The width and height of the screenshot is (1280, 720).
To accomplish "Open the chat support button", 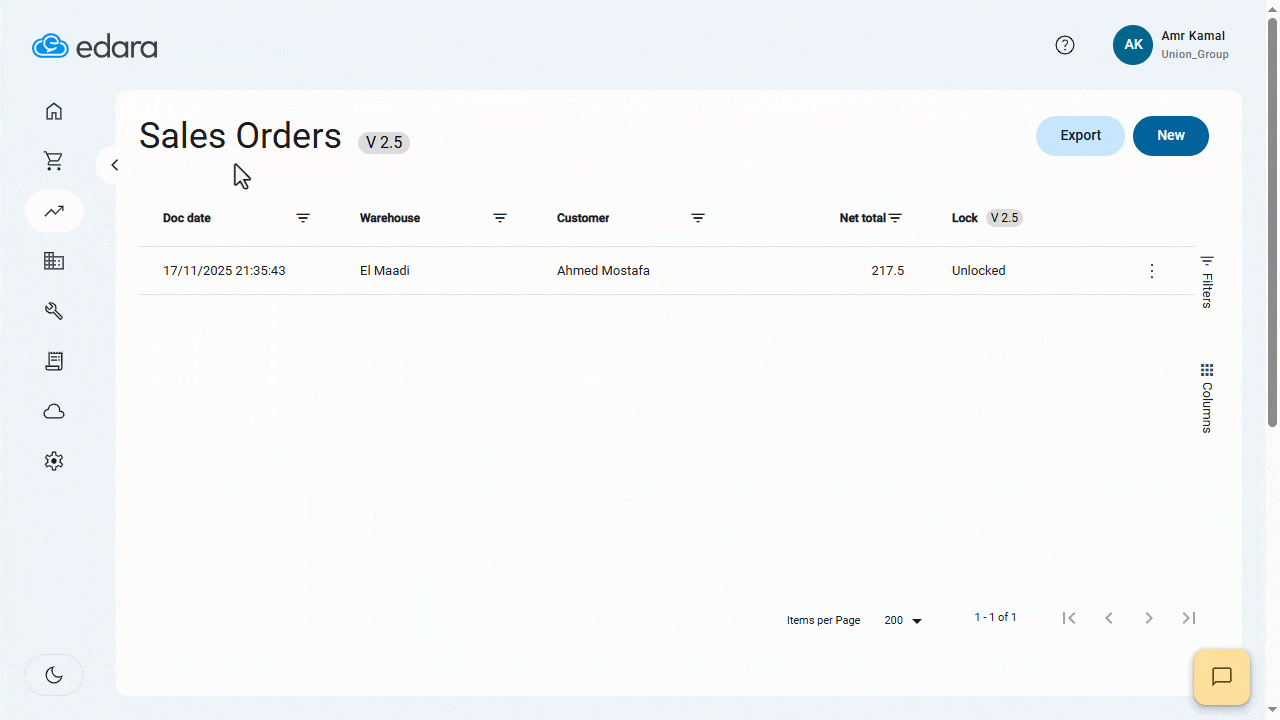I will [x=1221, y=677].
